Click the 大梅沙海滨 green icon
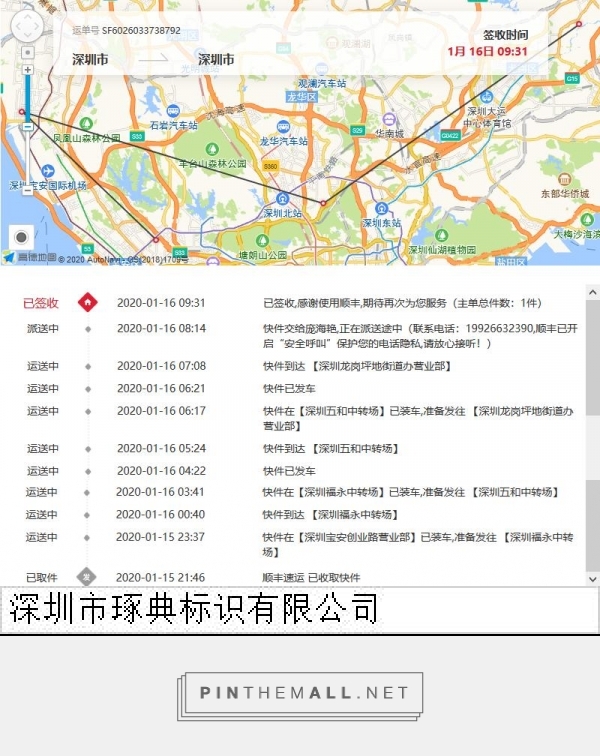Image resolution: width=600 pixels, height=756 pixels. (587, 220)
